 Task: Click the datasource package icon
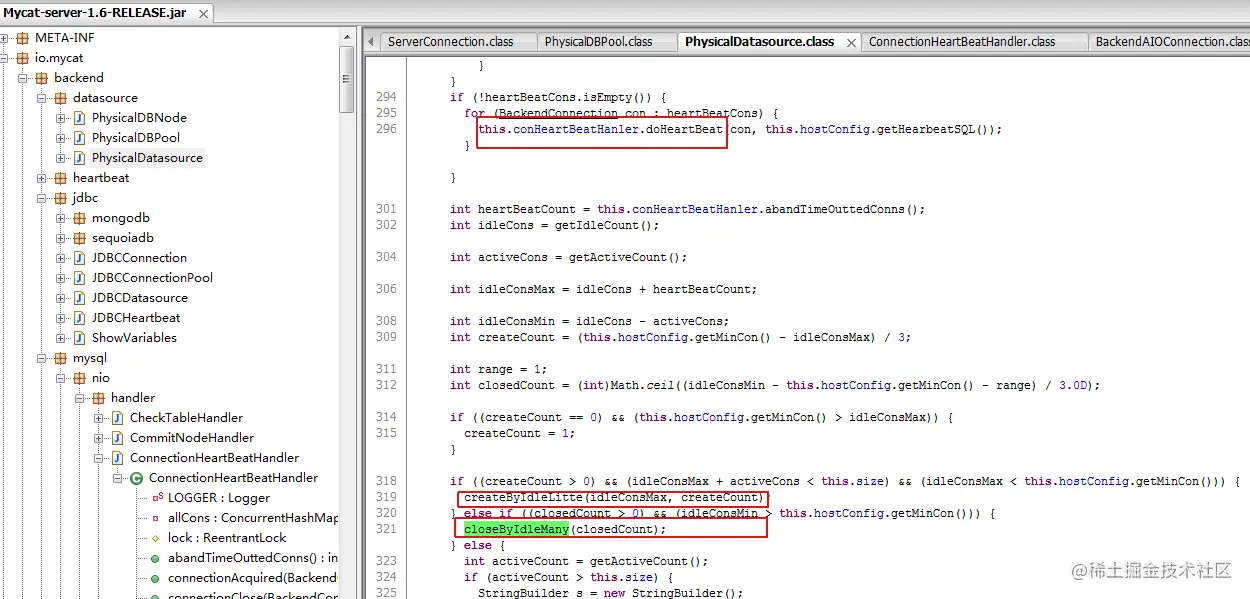pyautogui.click(x=60, y=98)
